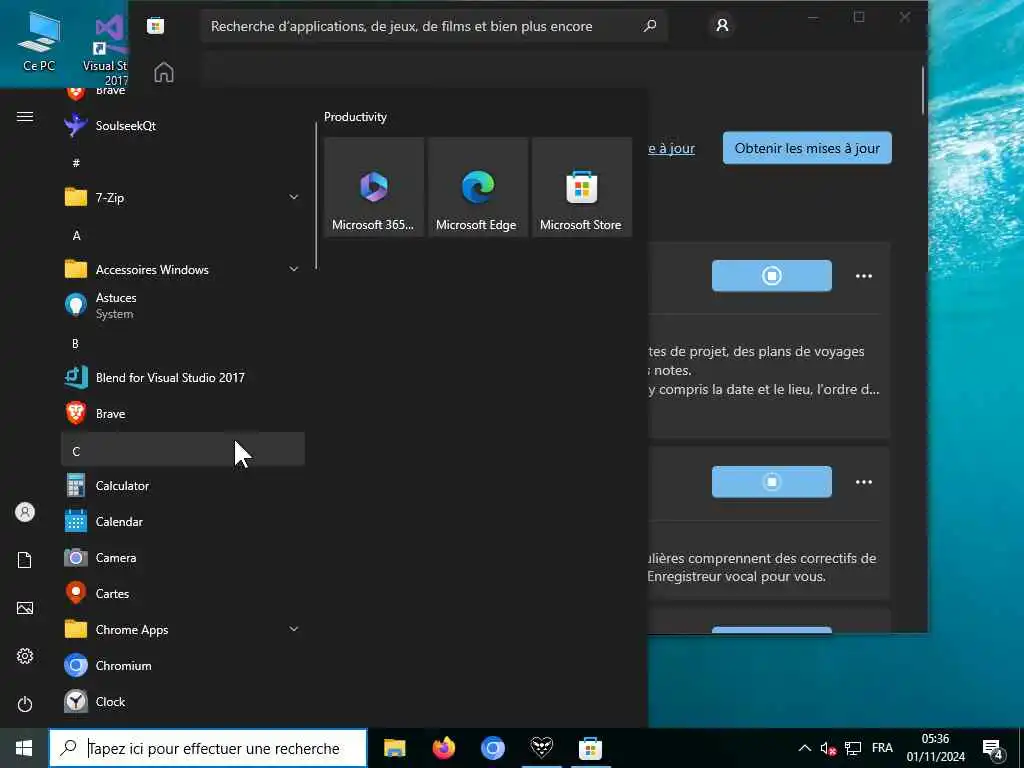Show hidden system tray icons

[x=805, y=748]
